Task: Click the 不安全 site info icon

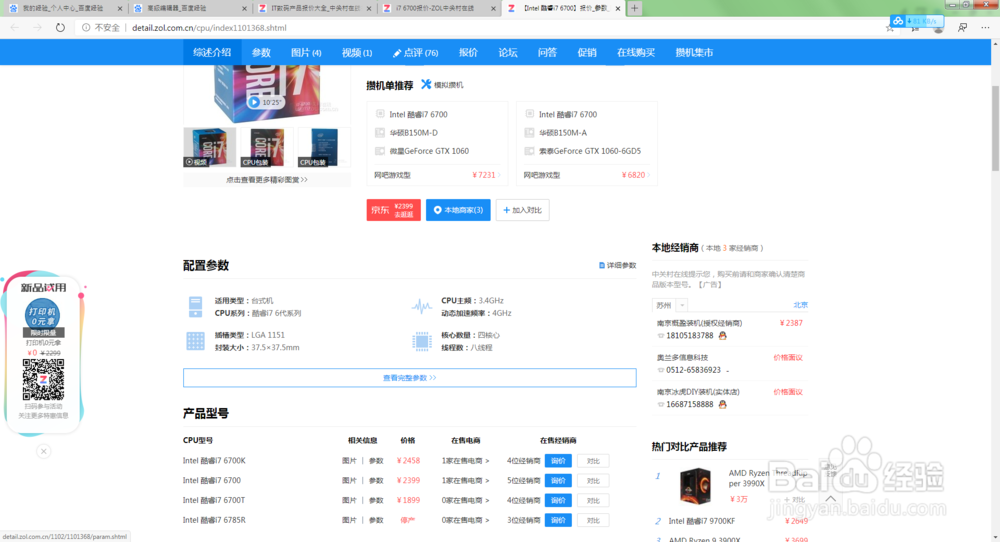Action: 85,27
